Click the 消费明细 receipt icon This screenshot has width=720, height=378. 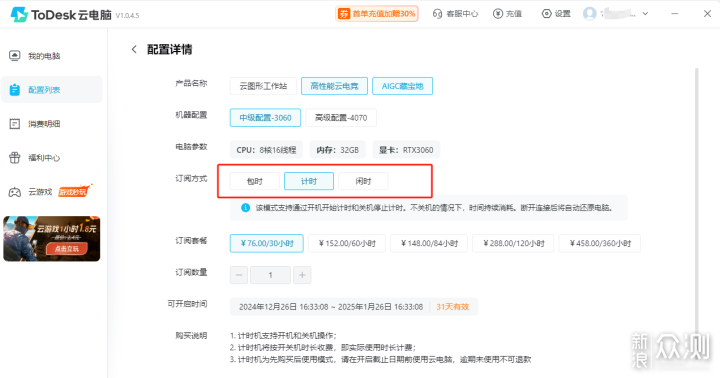[x=15, y=124]
